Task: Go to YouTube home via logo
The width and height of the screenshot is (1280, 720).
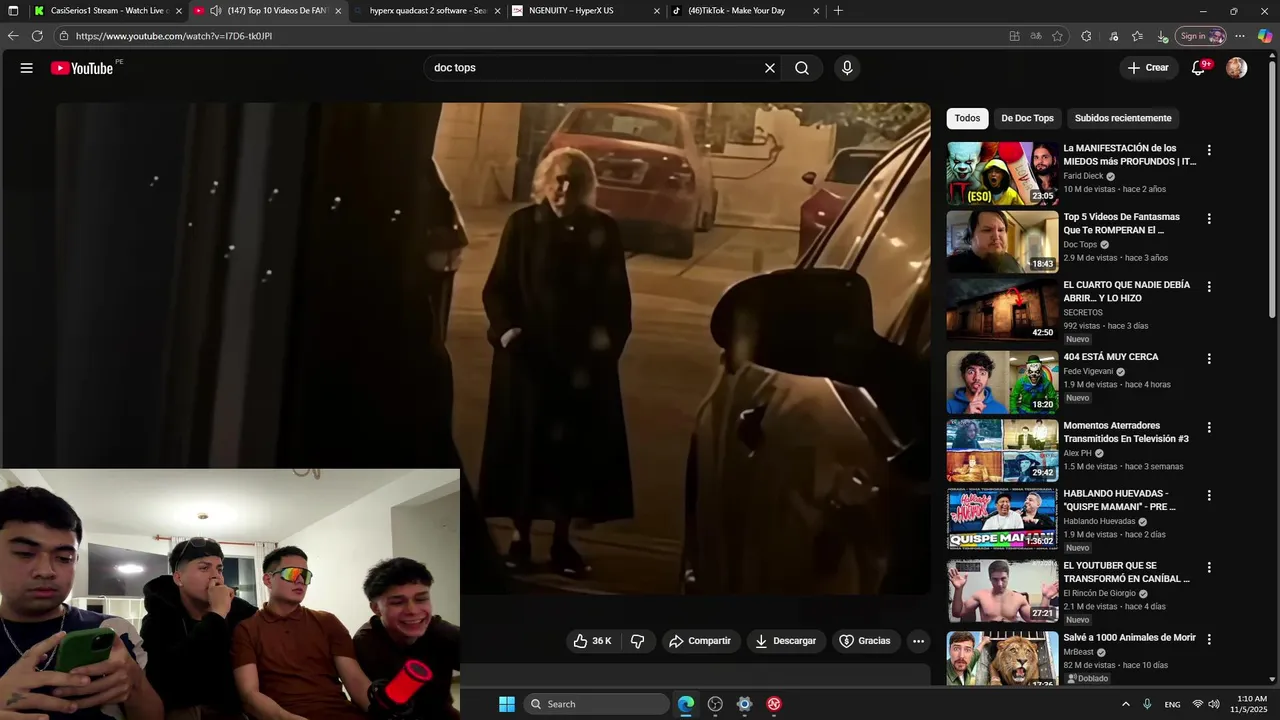Action: (83, 68)
